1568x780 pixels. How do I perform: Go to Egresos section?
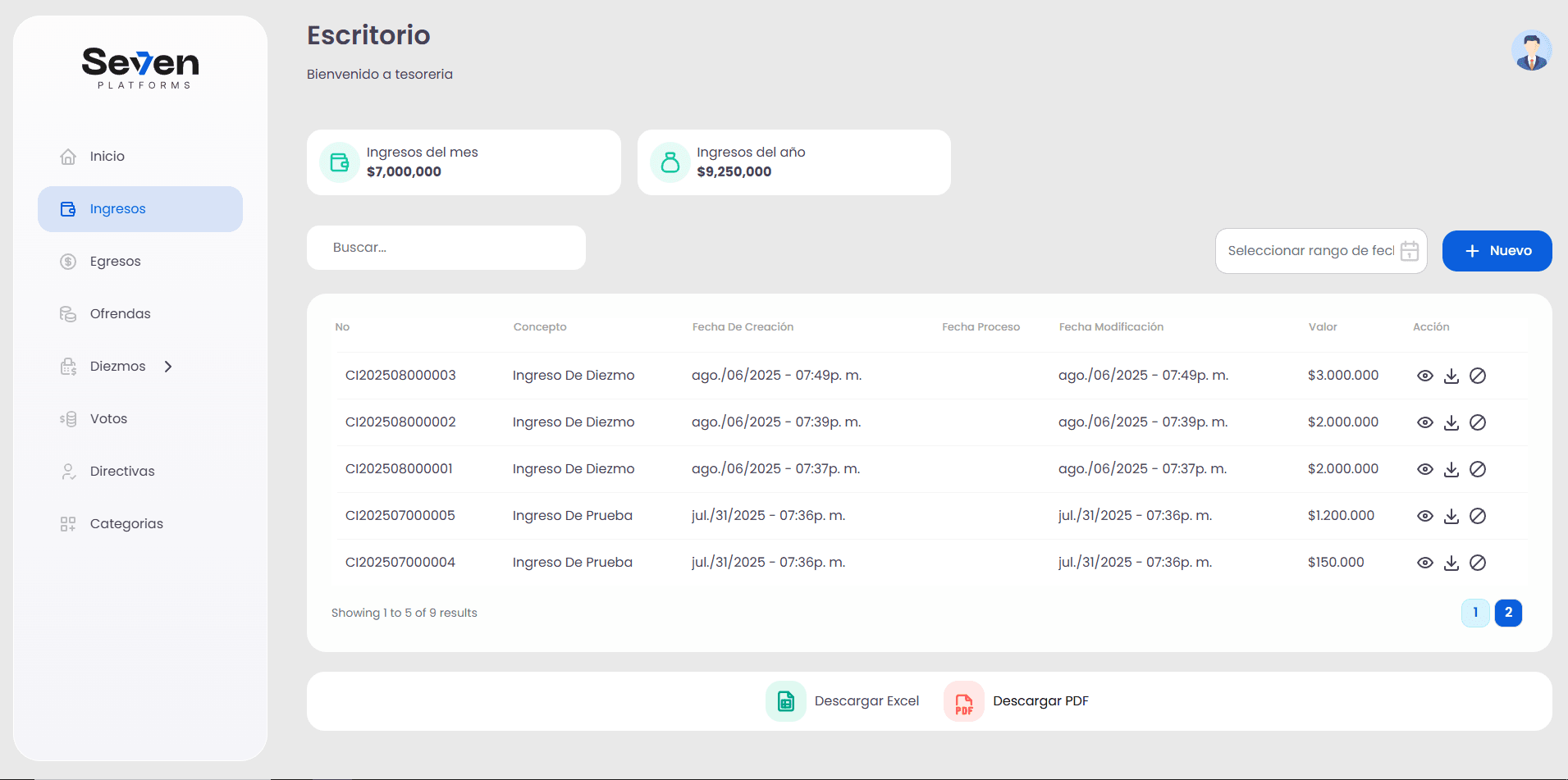click(x=140, y=262)
